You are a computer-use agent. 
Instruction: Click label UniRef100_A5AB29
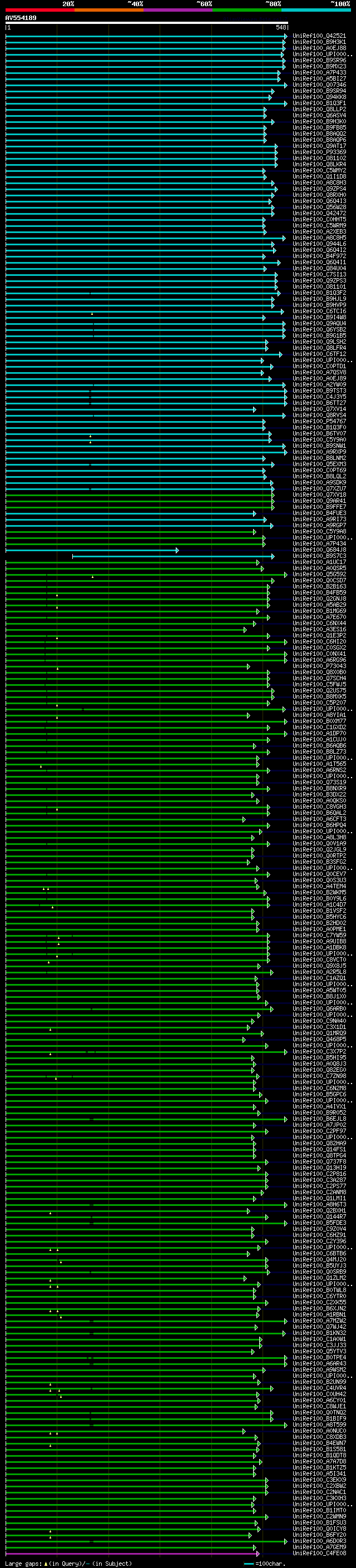pos(319,605)
